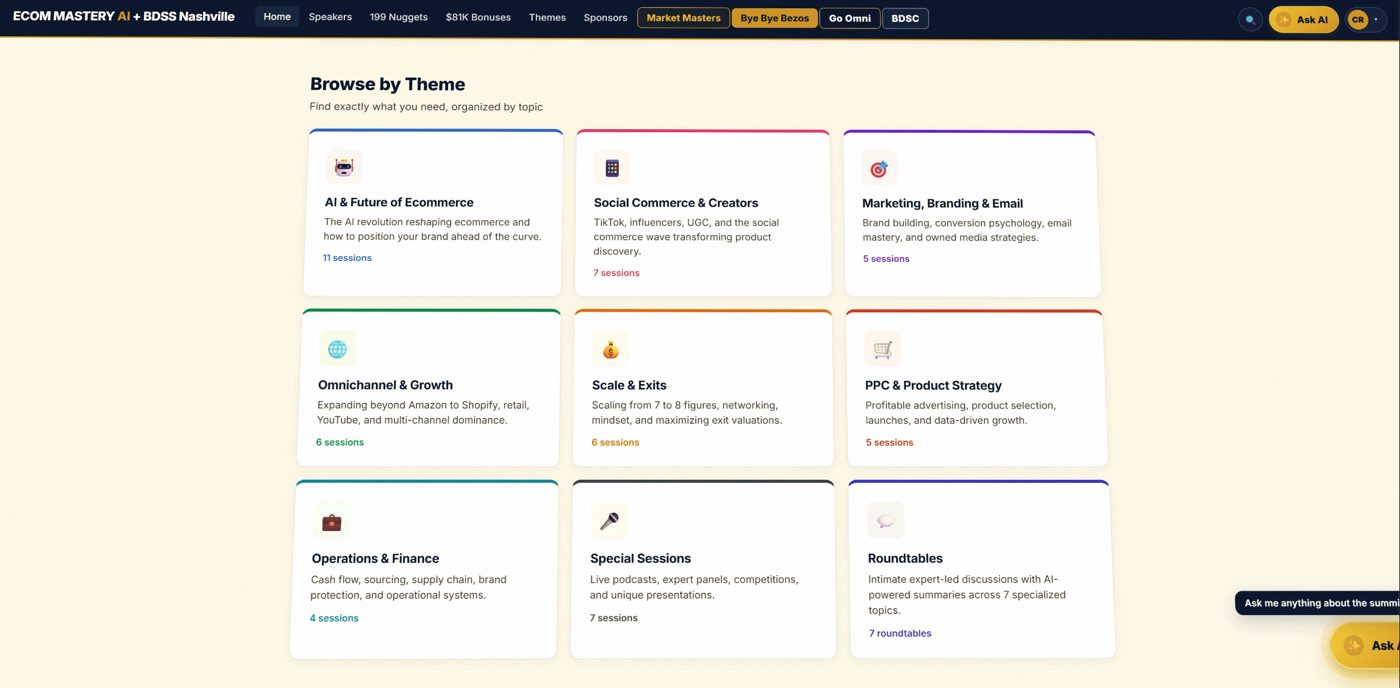This screenshot has width=1400, height=688.
Task: Click the microphone icon on Special Sessions
Action: [609, 521]
